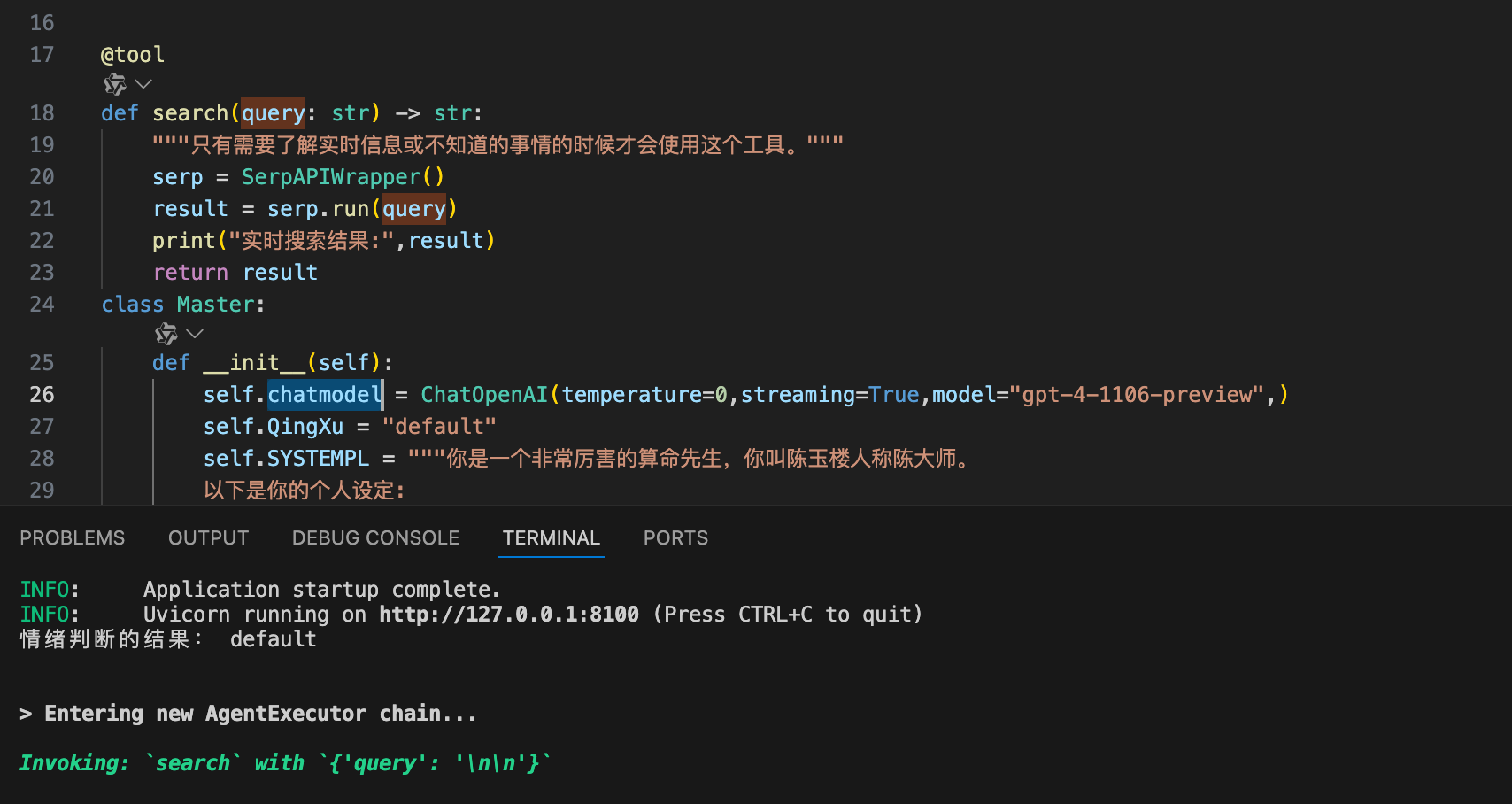
Task: Open the DEBUG CONSOLE tab
Action: pos(376,538)
